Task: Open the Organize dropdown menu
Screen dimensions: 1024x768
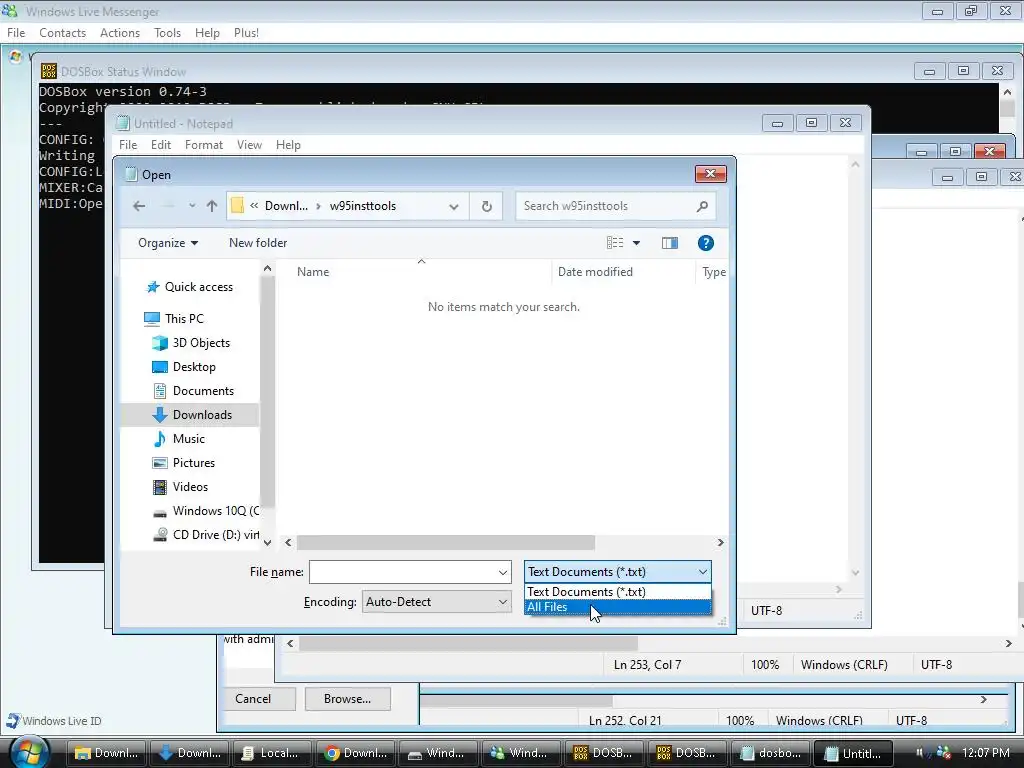Action: click(x=168, y=243)
